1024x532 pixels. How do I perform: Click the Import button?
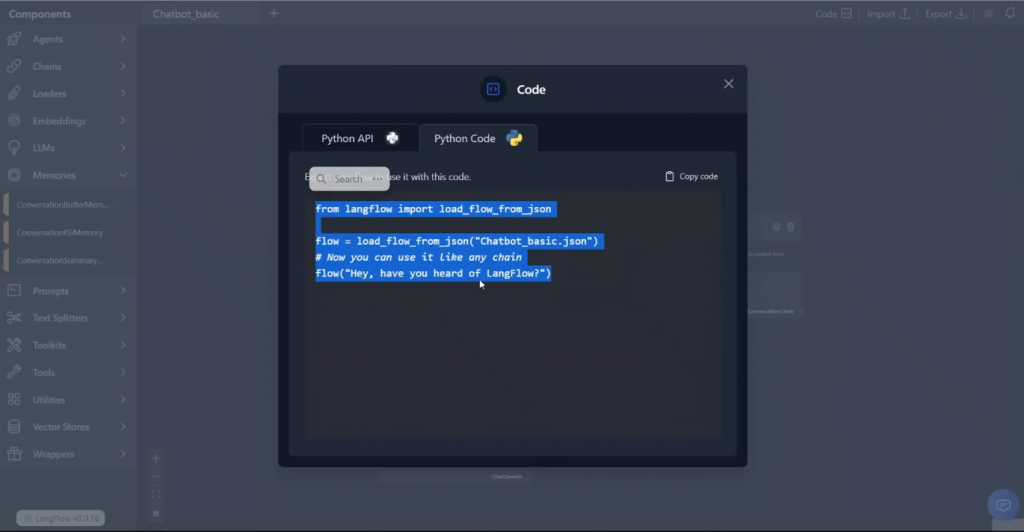coord(888,14)
